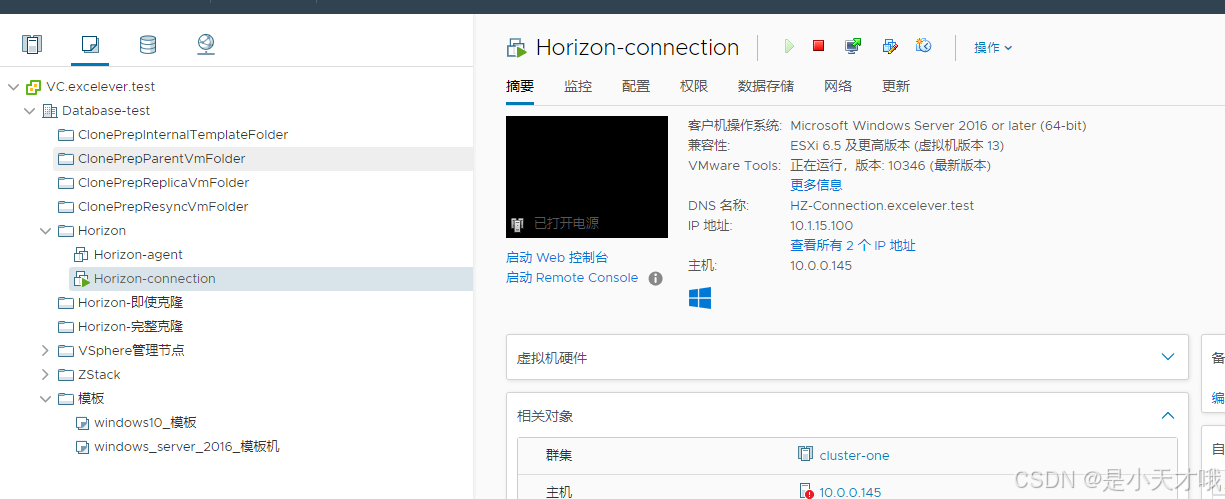Image resolution: width=1225 pixels, height=499 pixels.
Task: Open the Networking inventory view
Action: click(206, 44)
